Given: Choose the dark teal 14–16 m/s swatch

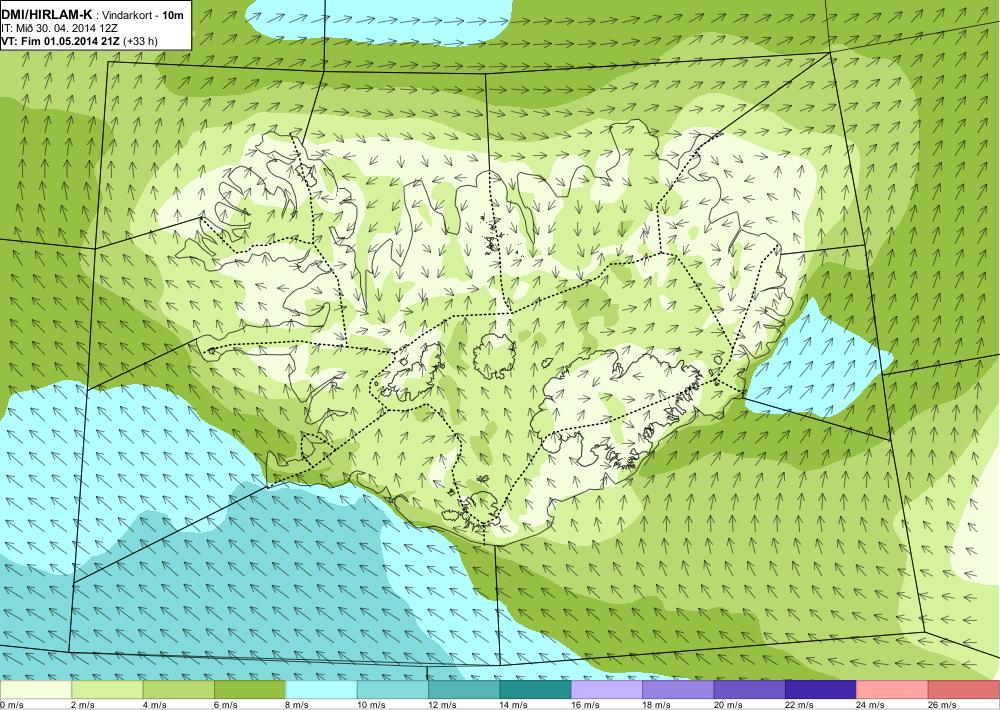Looking at the screenshot, I should [536, 690].
